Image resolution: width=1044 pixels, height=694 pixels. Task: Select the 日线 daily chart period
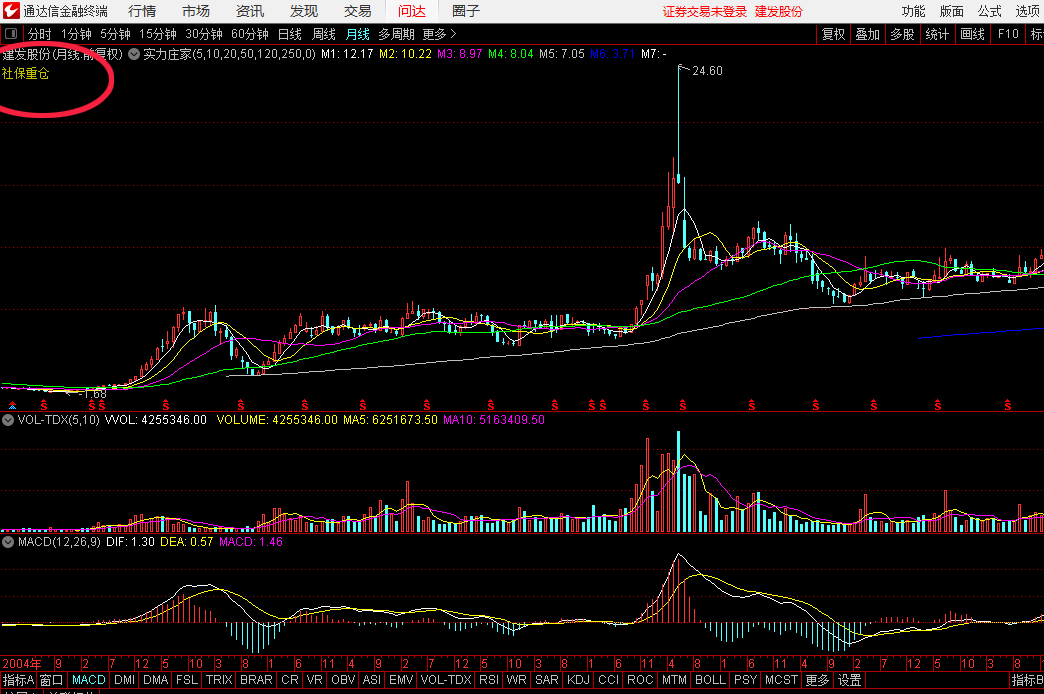click(x=288, y=34)
